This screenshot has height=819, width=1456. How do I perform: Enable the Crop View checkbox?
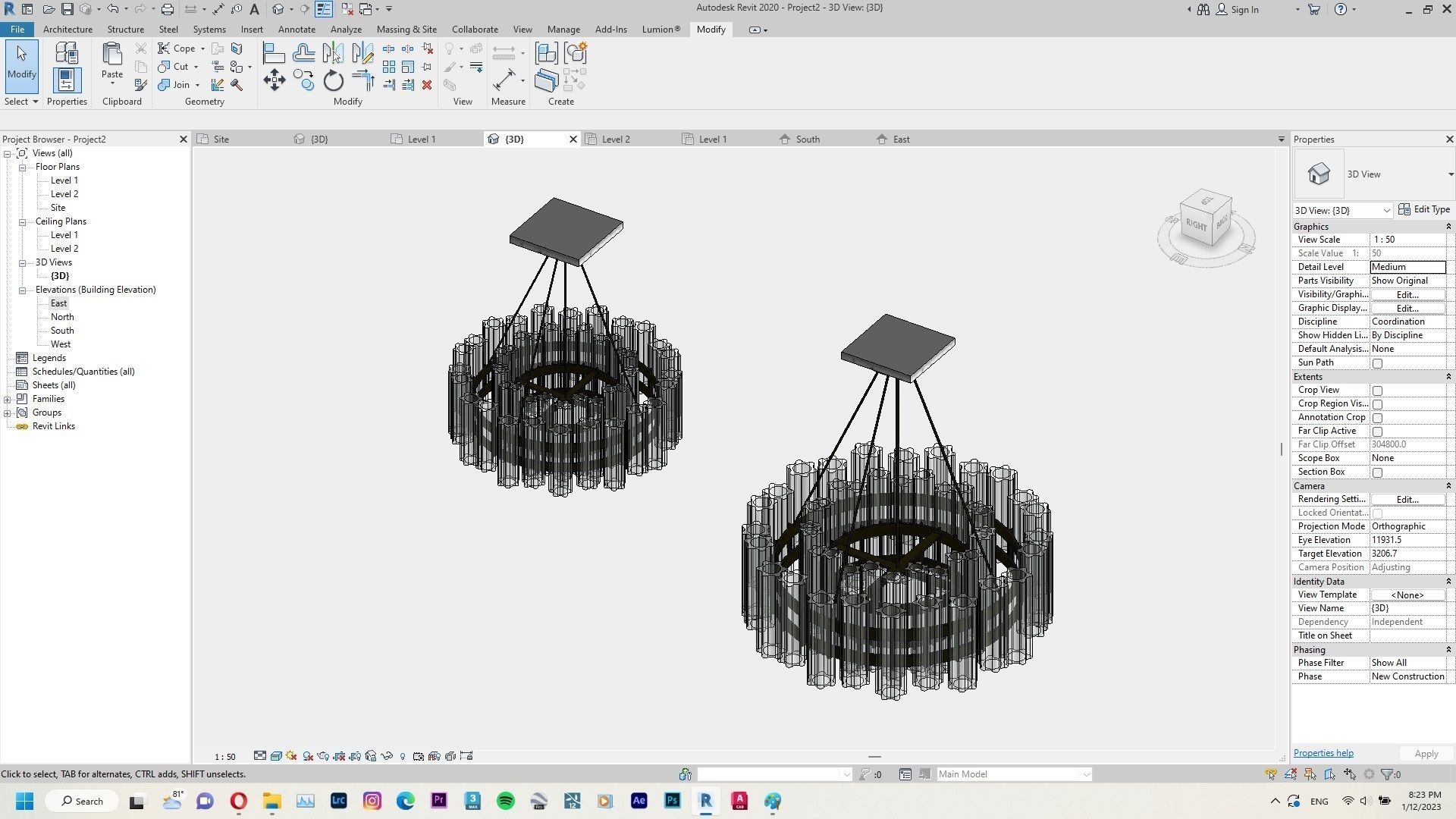click(1377, 390)
